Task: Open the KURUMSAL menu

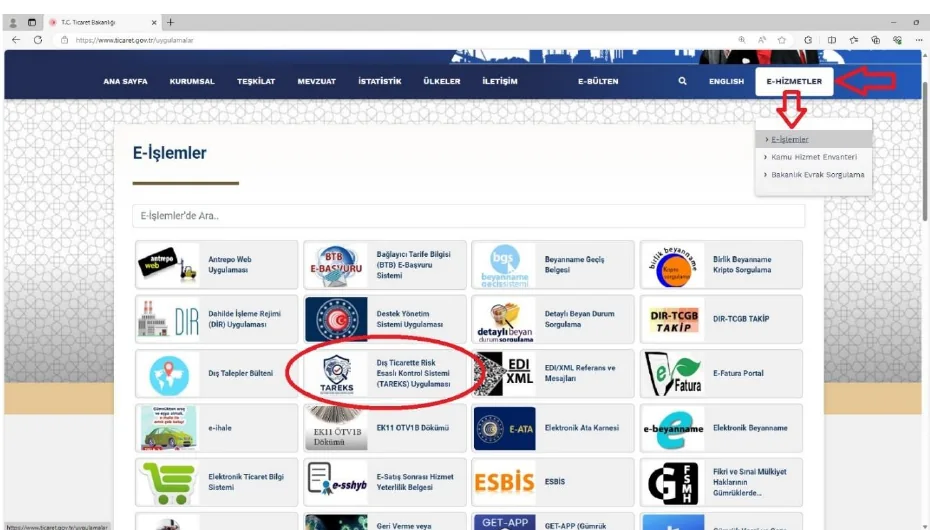Action: [x=192, y=81]
